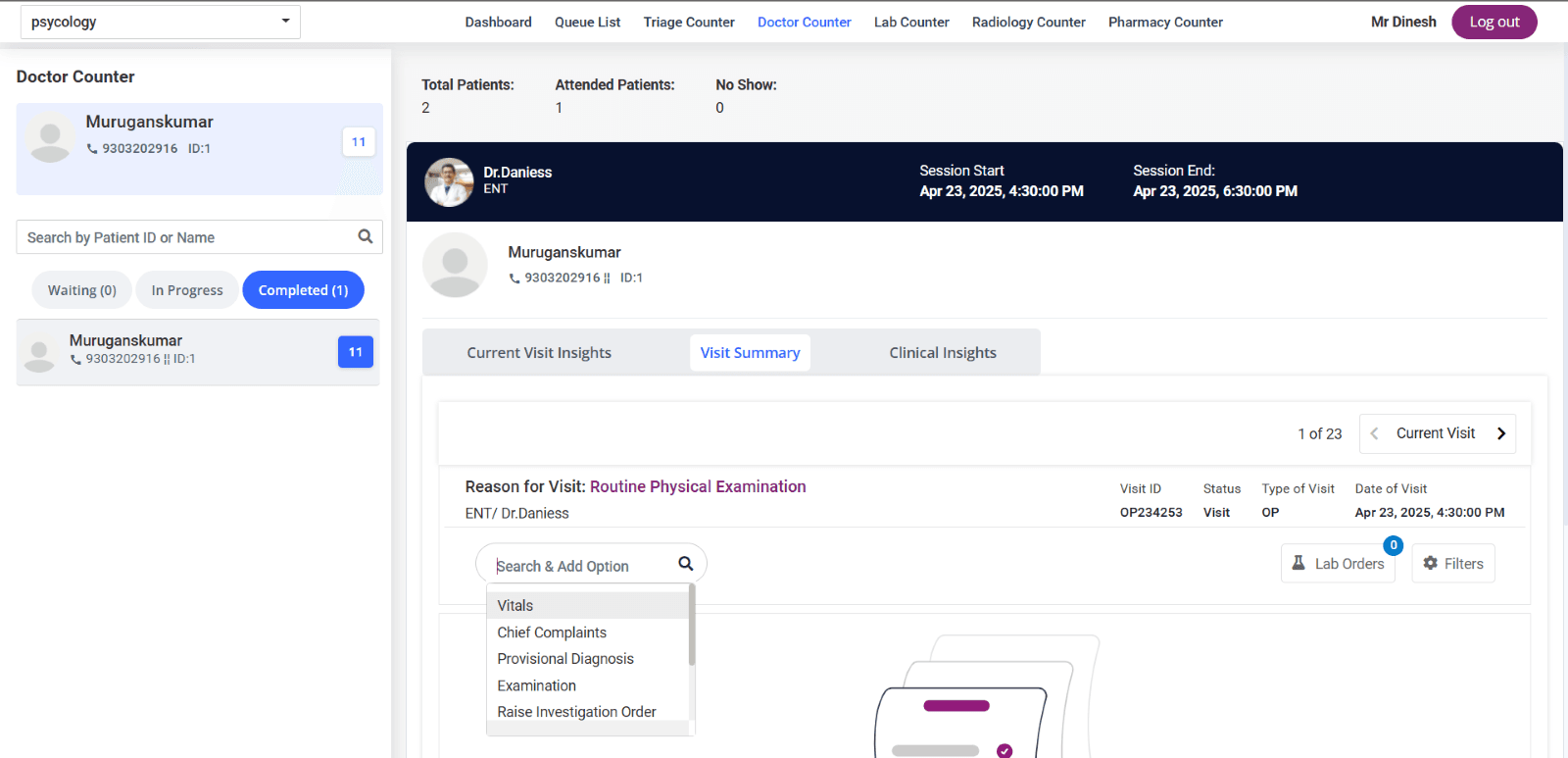Open the psycology department dropdown
The height and width of the screenshot is (758, 1568).
(161, 22)
